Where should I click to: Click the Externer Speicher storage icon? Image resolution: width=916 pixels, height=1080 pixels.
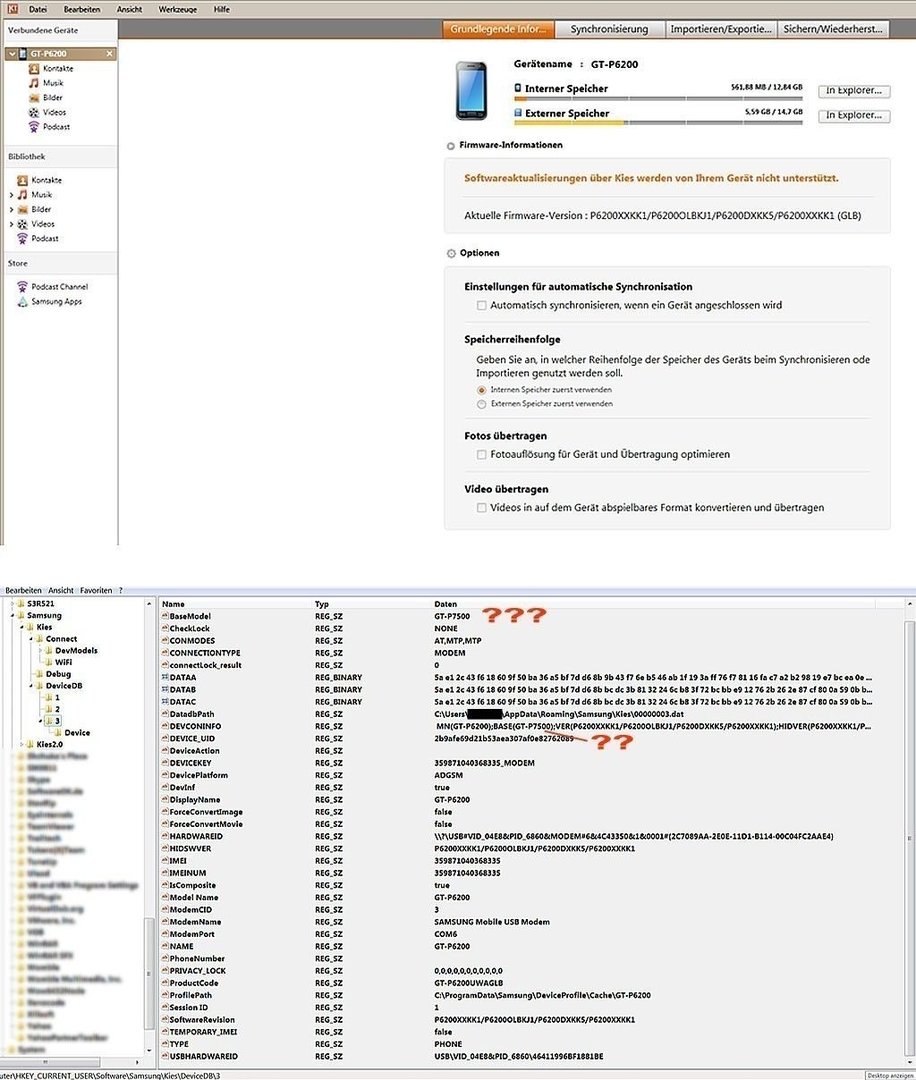pos(518,113)
